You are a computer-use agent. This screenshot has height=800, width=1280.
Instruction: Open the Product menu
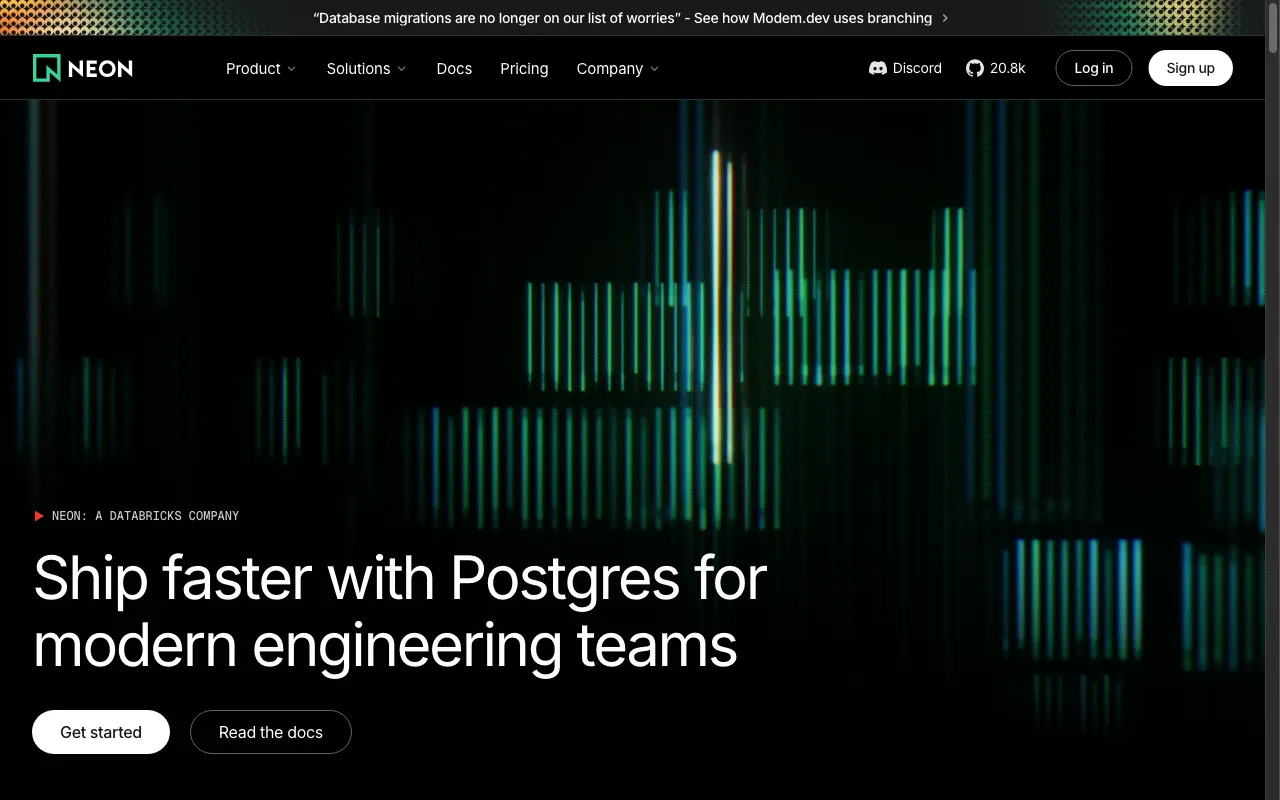261,68
